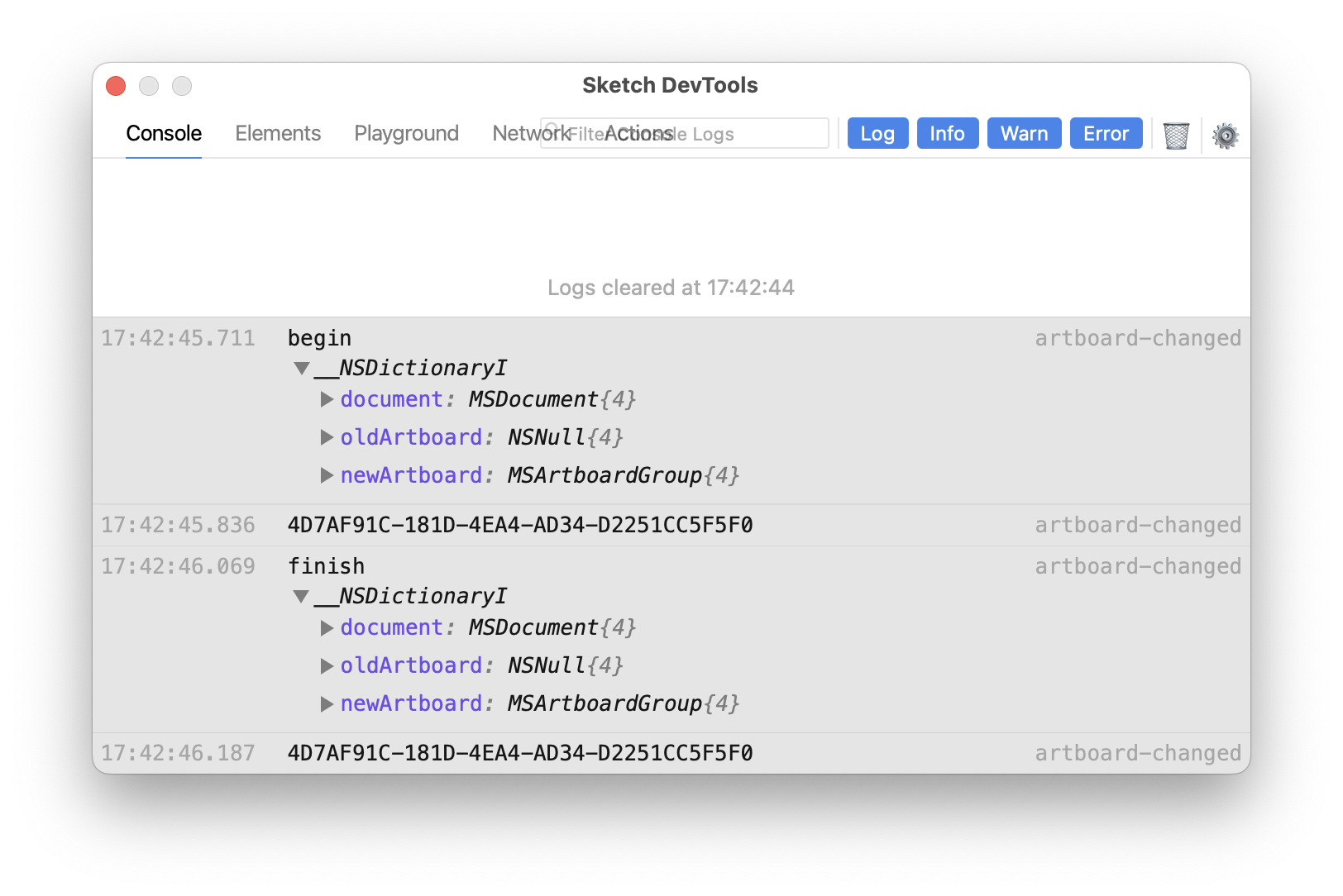Click timestamp 17:42:45.711

click(x=178, y=338)
